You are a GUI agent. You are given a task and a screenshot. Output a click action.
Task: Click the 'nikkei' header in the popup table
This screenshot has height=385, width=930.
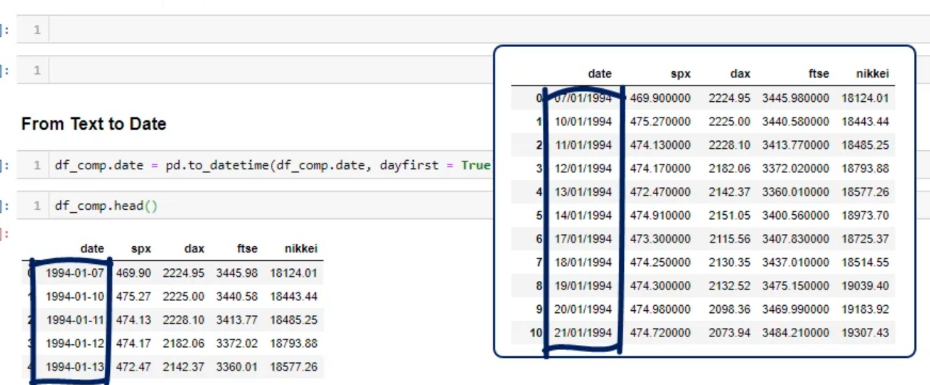pyautogui.click(x=872, y=74)
